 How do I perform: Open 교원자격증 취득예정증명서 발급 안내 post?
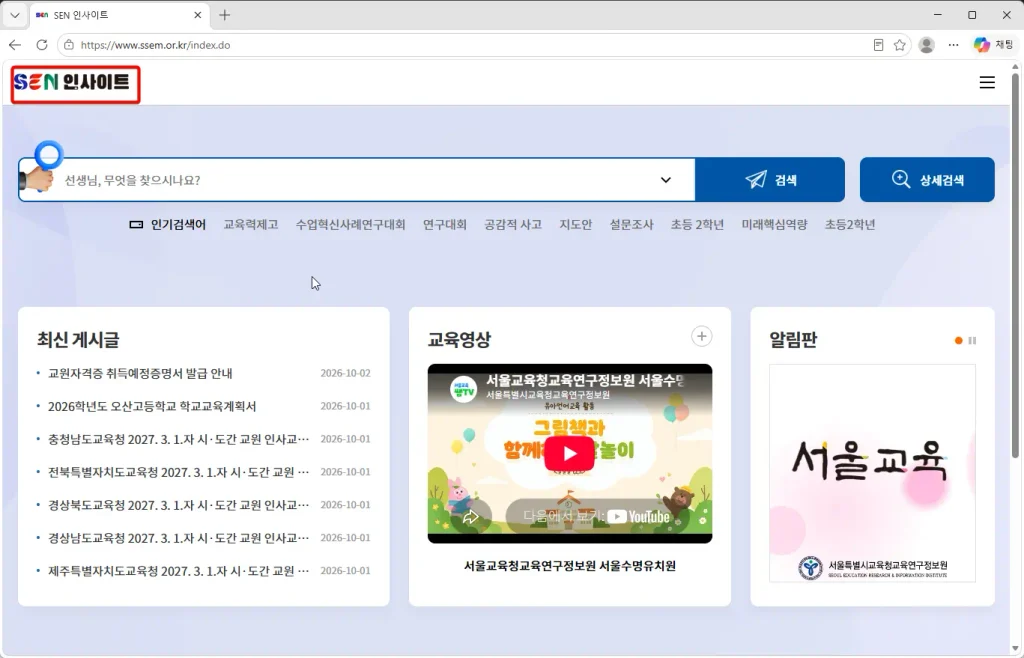(x=140, y=373)
